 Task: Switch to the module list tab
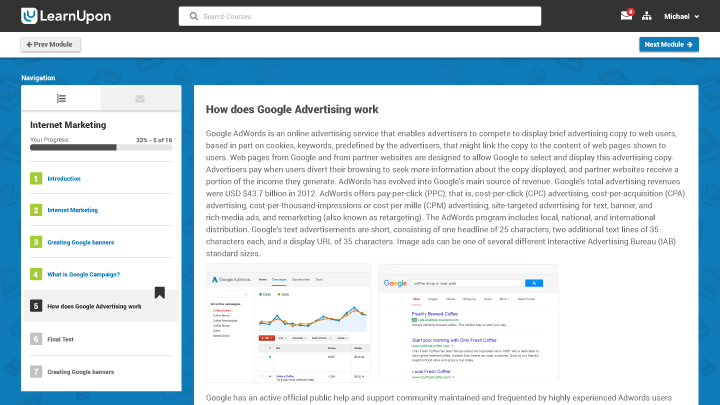pyautogui.click(x=61, y=98)
